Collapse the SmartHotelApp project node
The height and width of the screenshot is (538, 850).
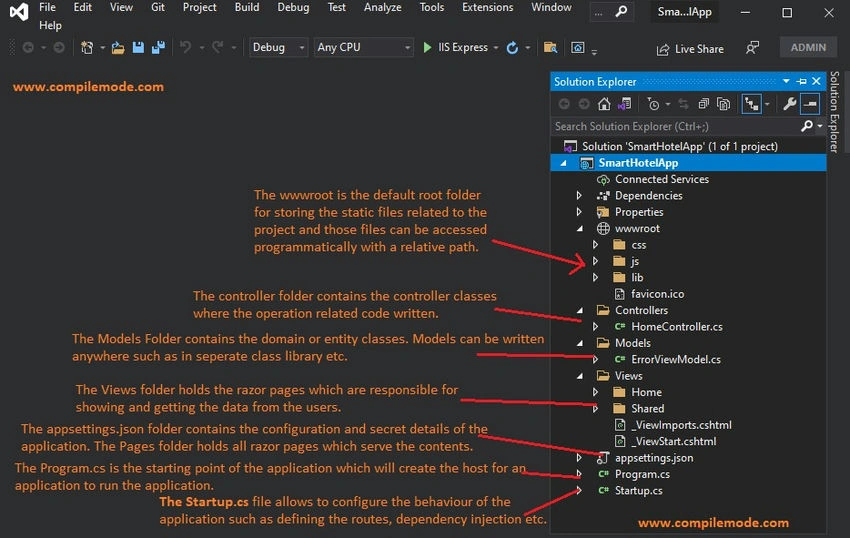[563, 163]
